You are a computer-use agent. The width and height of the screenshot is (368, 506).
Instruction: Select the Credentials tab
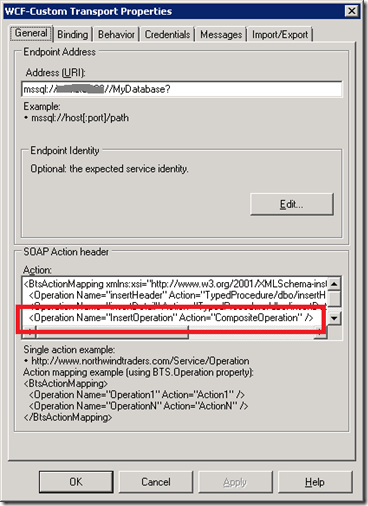pyautogui.click(x=167, y=34)
